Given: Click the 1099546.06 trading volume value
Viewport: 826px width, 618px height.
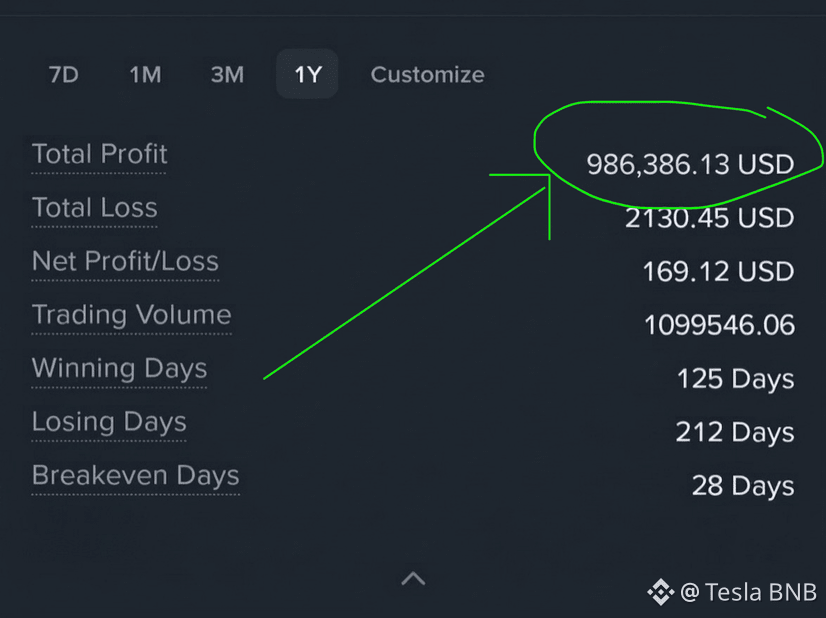Looking at the screenshot, I should (x=719, y=325).
